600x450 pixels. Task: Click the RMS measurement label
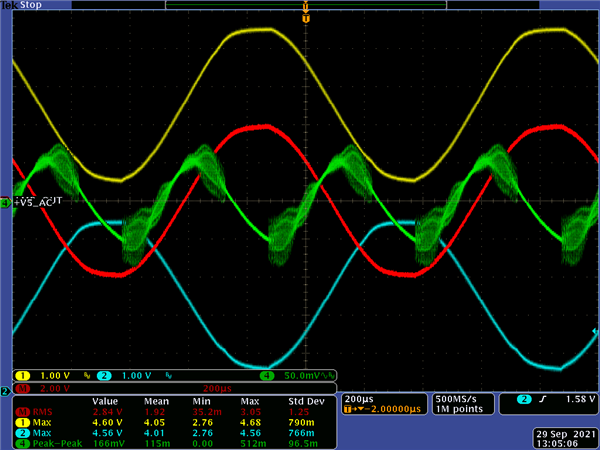pos(42,412)
